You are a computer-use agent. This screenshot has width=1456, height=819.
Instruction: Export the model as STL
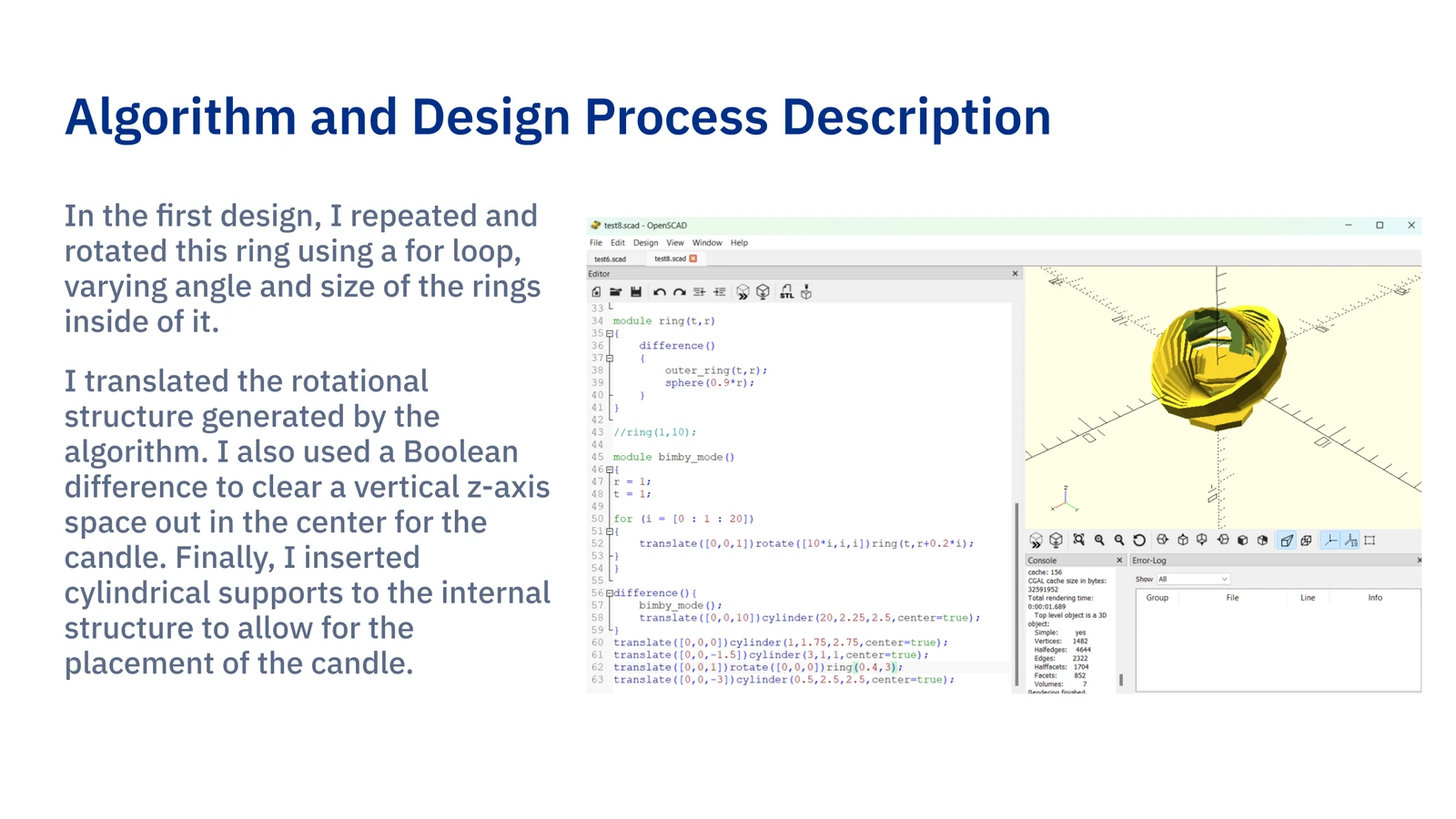pos(786,292)
